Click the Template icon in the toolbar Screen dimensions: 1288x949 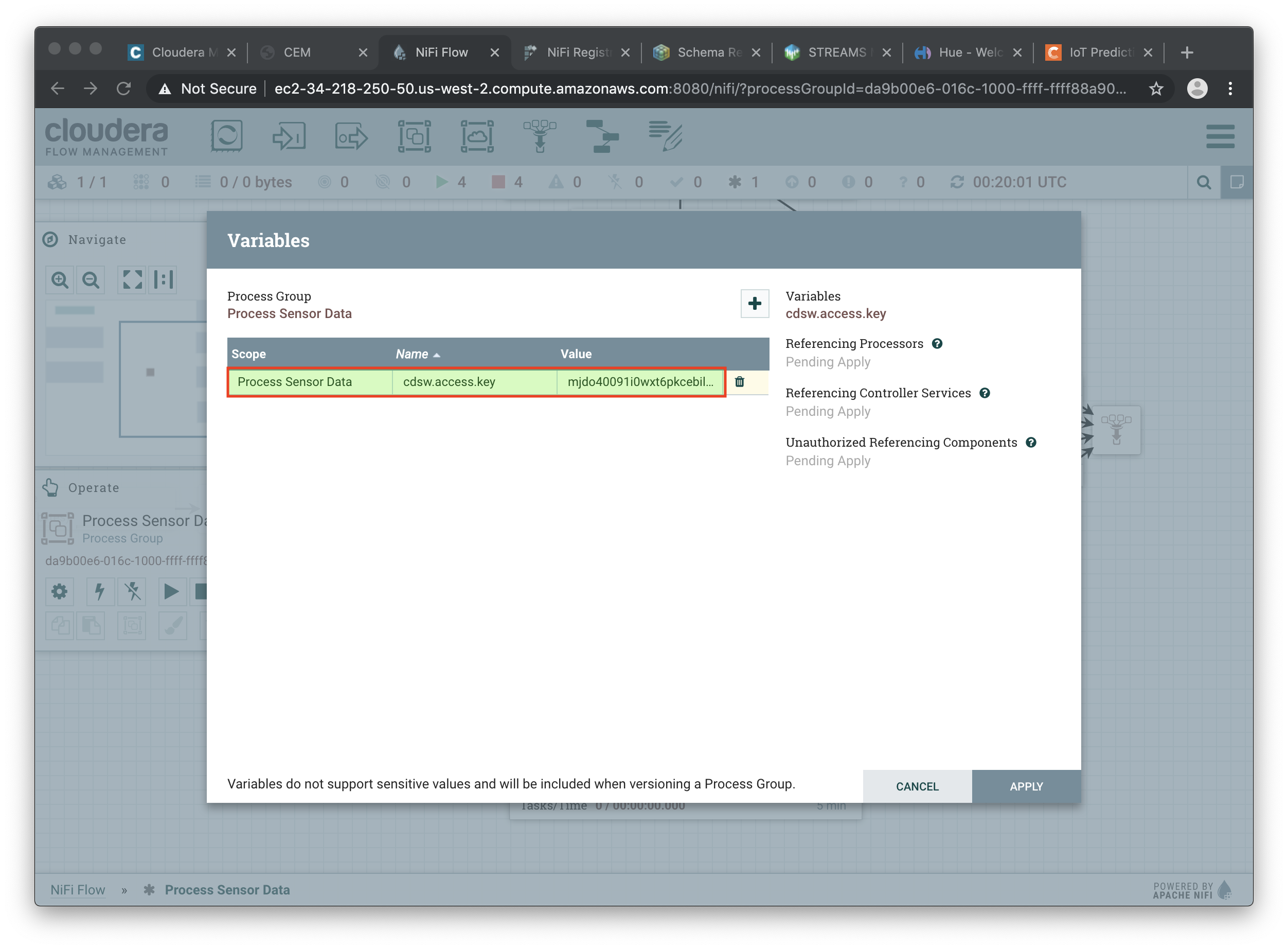coord(602,136)
